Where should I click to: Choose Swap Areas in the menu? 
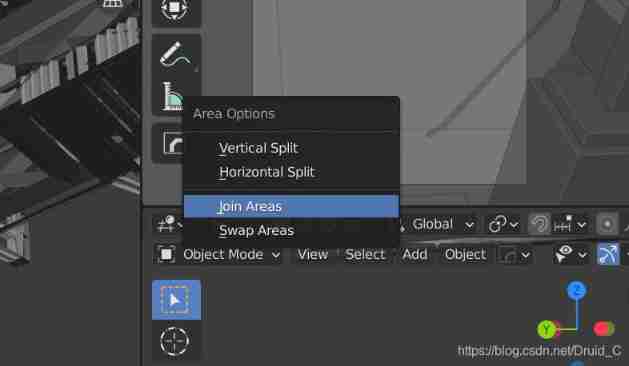pyautogui.click(x=292, y=230)
